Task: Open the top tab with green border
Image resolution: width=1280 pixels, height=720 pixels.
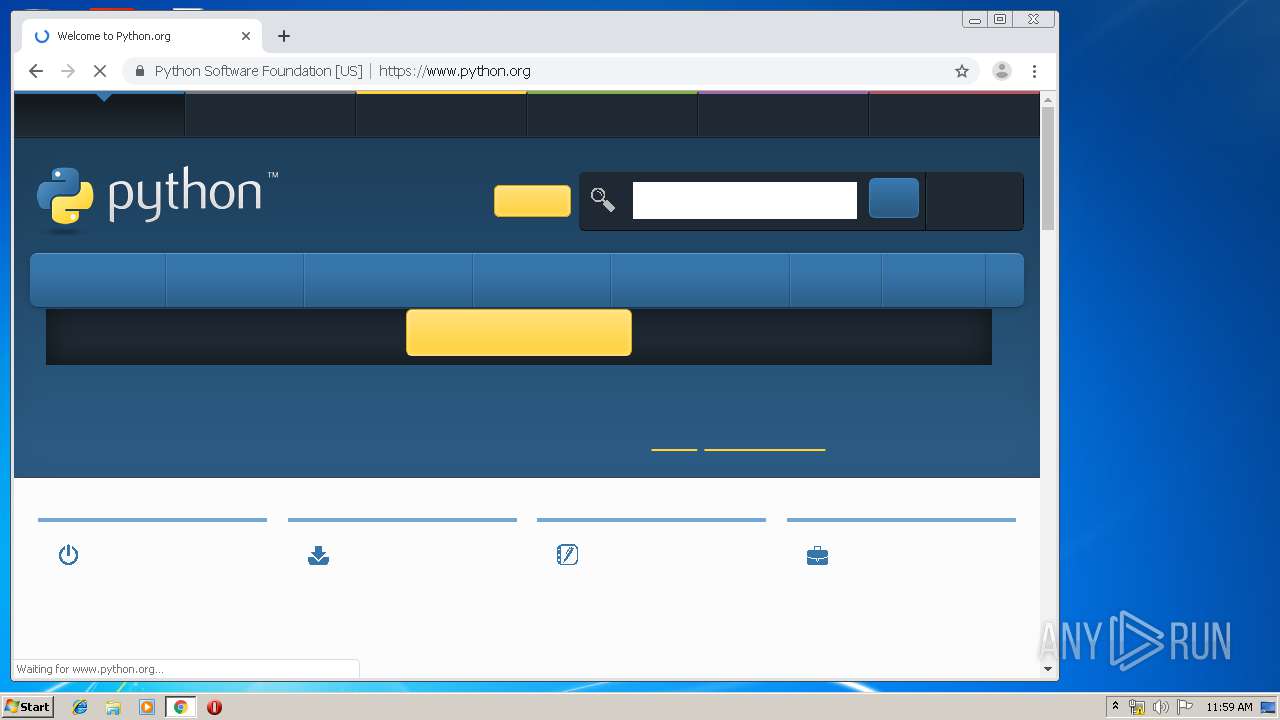Action: pyautogui.click(x=612, y=114)
